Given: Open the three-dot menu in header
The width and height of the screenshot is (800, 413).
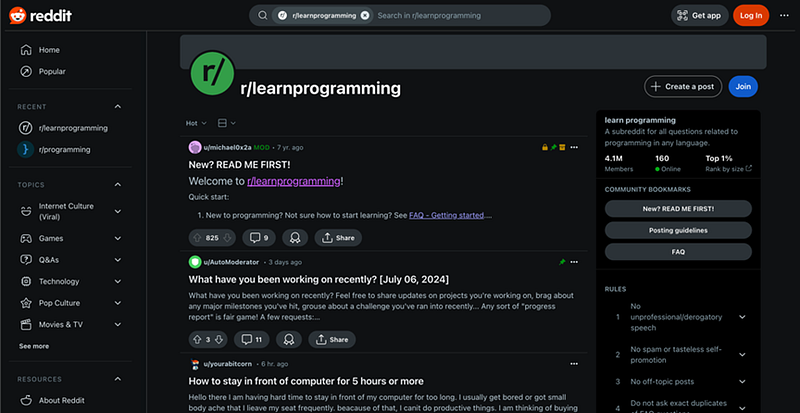Looking at the screenshot, I should [x=784, y=15].
